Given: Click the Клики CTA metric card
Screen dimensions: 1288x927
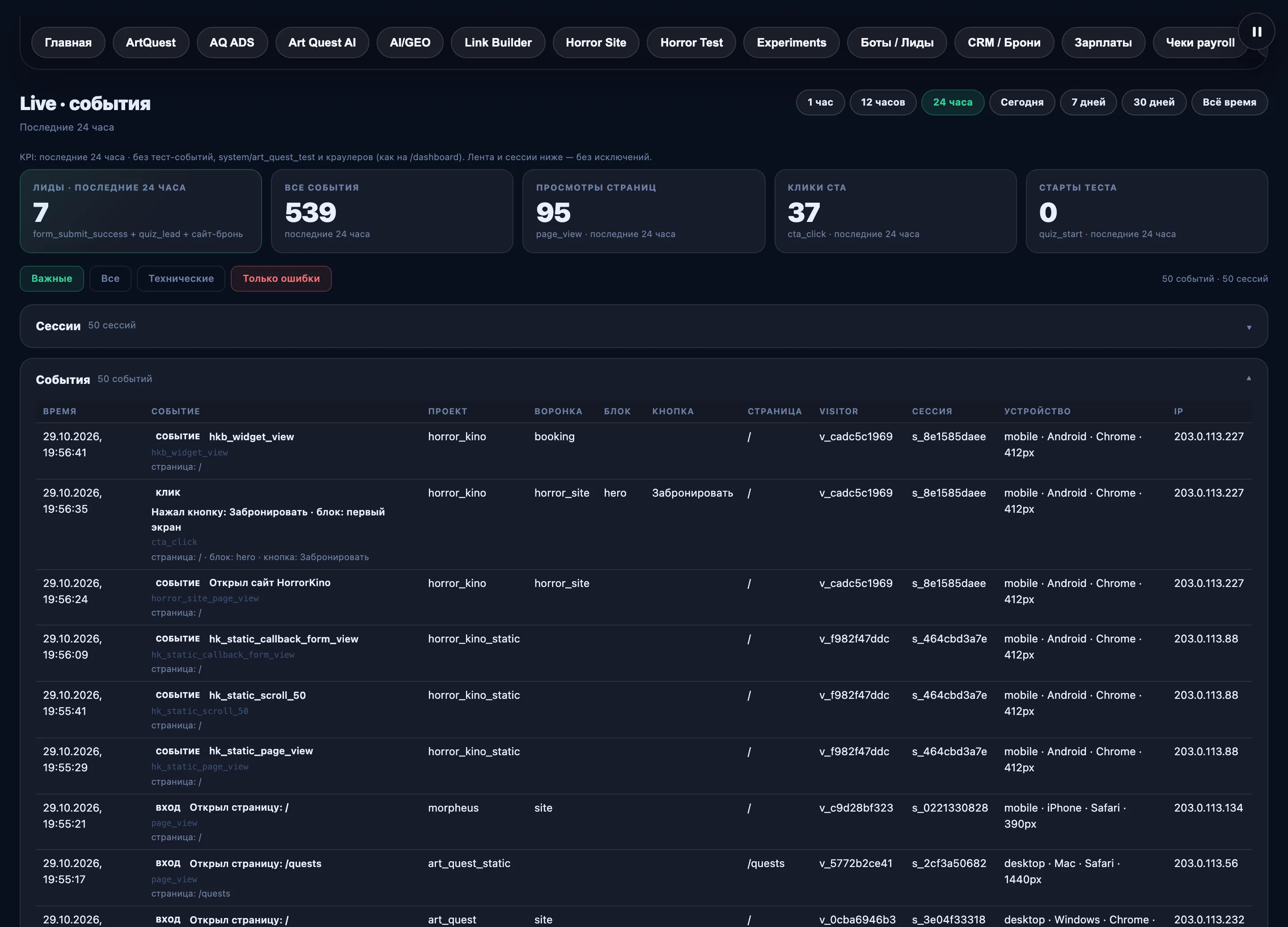Looking at the screenshot, I should click(895, 211).
